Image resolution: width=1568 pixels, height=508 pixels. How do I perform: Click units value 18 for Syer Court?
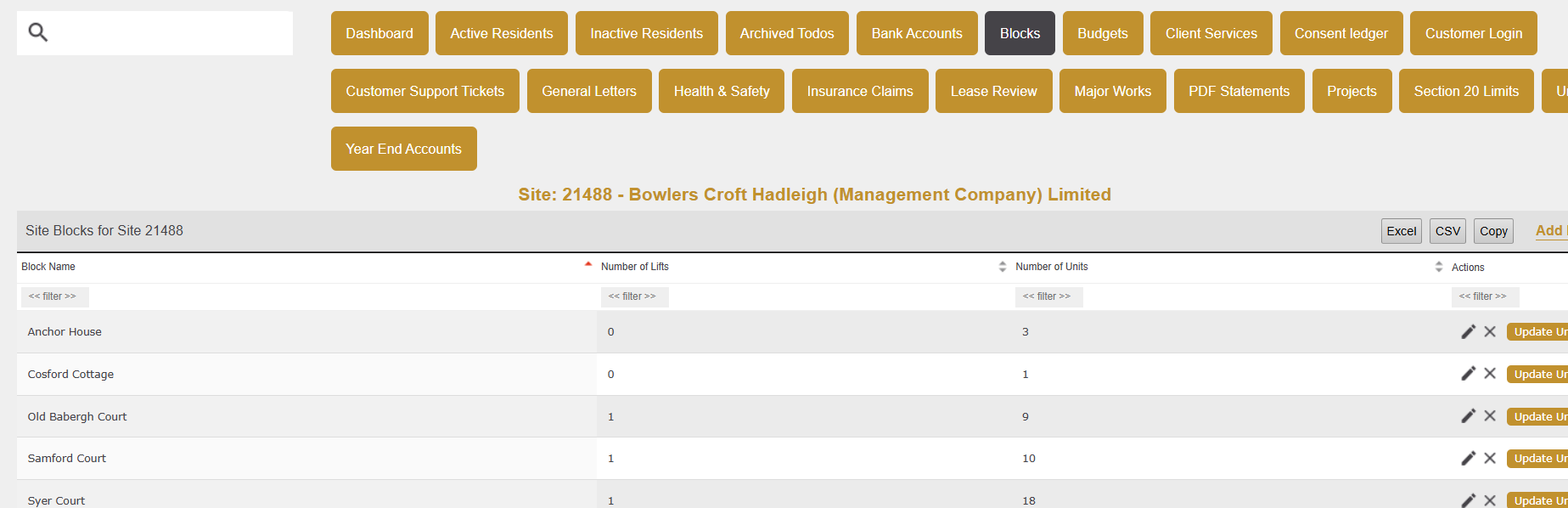tap(1029, 500)
